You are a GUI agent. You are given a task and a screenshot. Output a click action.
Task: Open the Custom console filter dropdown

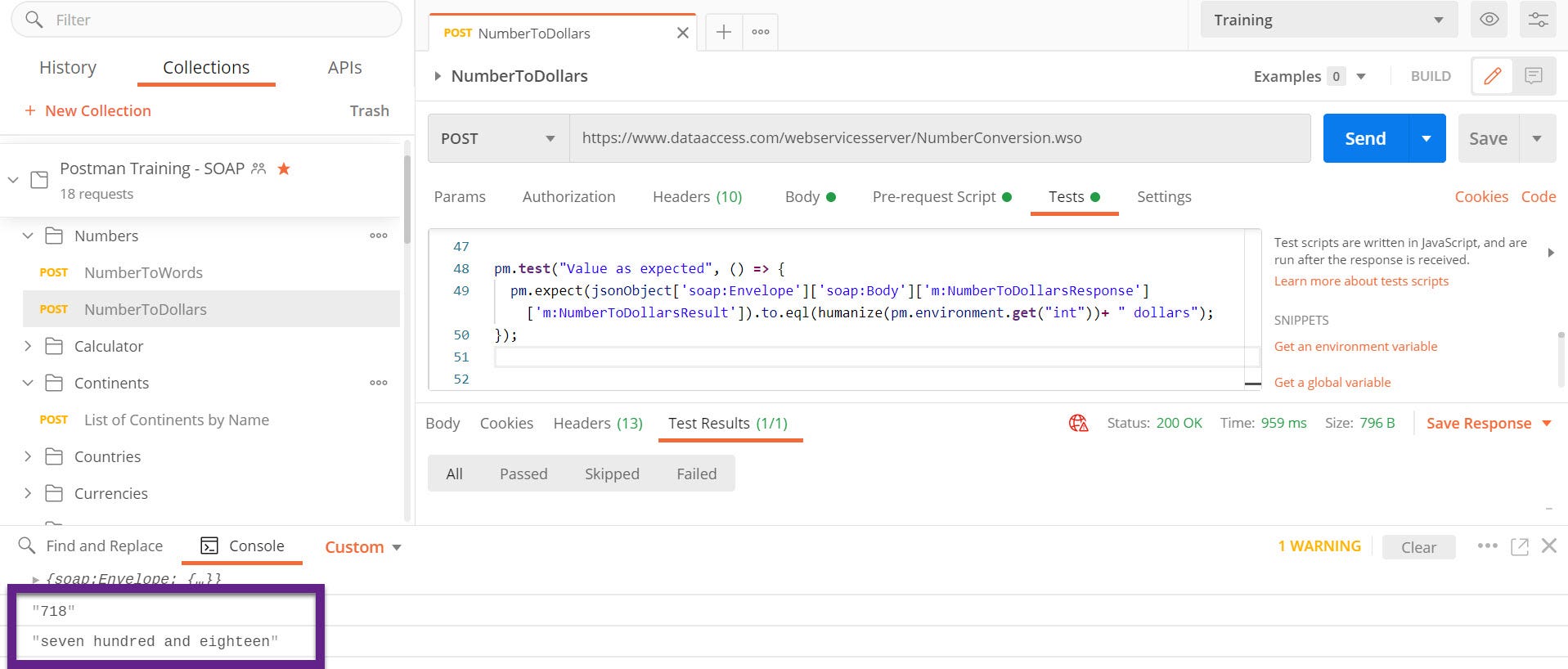pyautogui.click(x=363, y=547)
